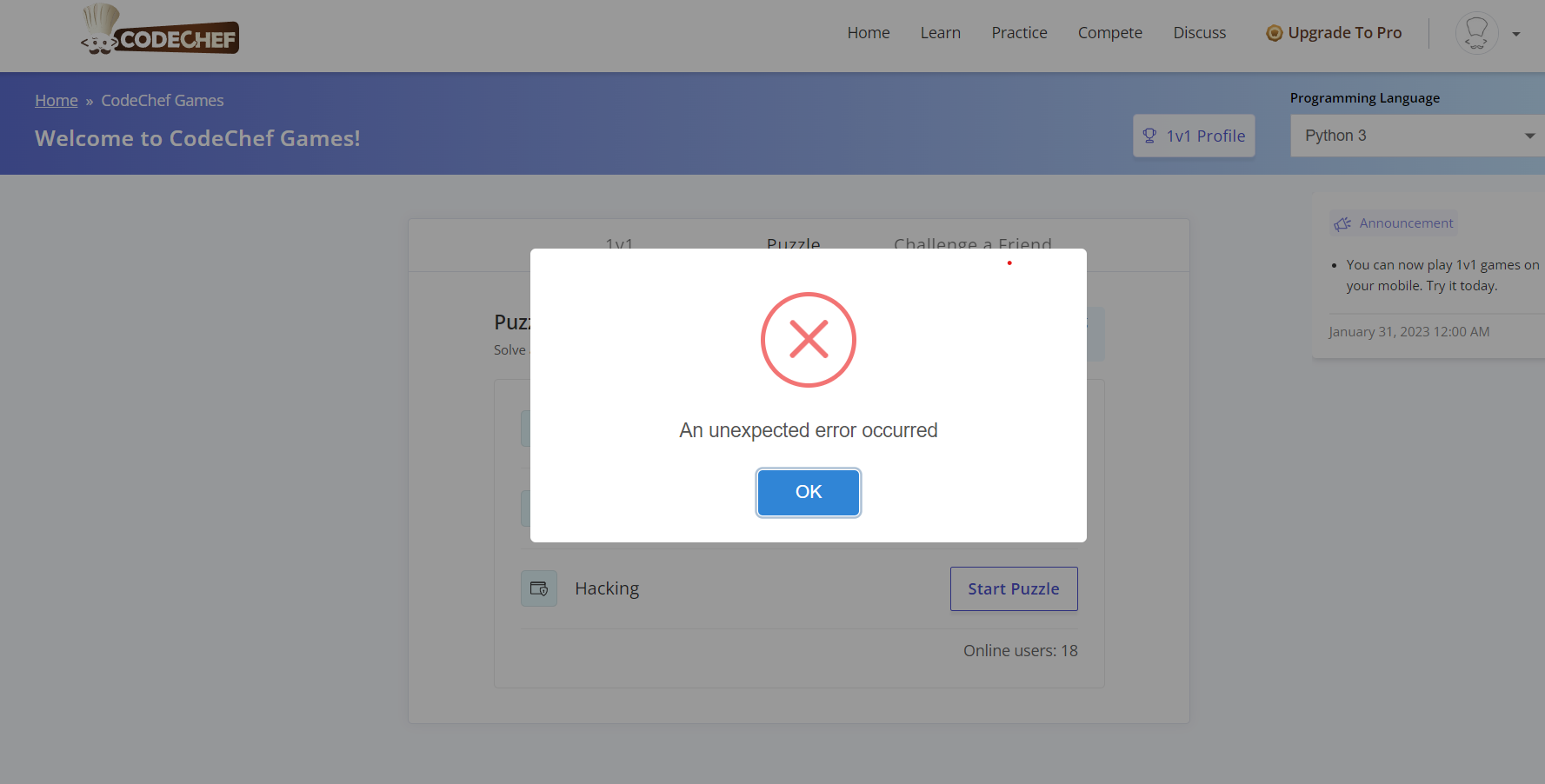1545x784 pixels.
Task: Open the Discuss menu item
Action: point(1200,33)
